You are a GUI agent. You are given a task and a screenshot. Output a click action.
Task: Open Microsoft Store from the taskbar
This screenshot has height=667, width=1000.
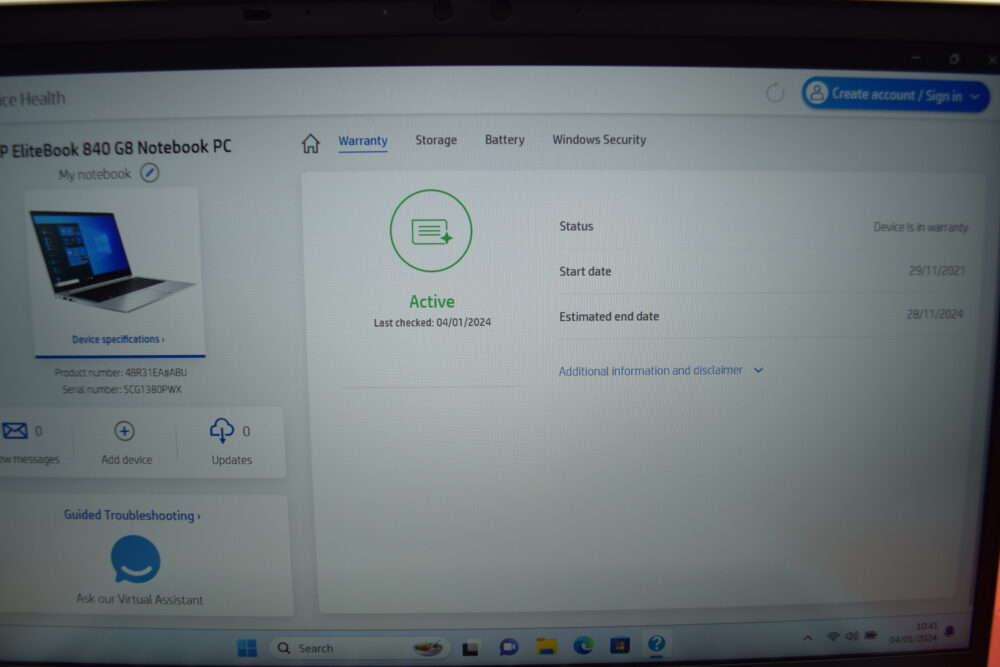pyautogui.click(x=620, y=646)
